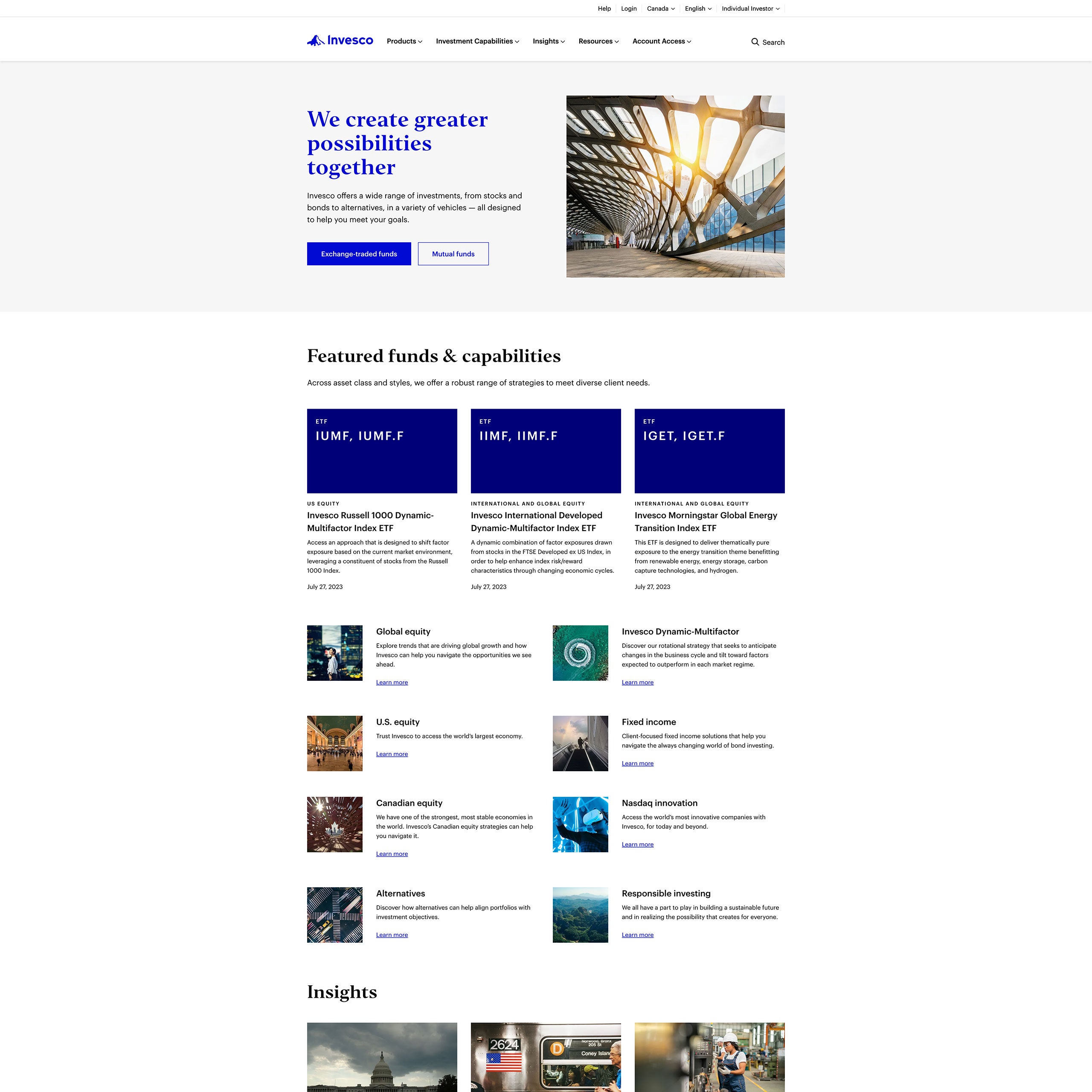Open the hero architecture image
This screenshot has height=1092, width=1092.
(675, 186)
